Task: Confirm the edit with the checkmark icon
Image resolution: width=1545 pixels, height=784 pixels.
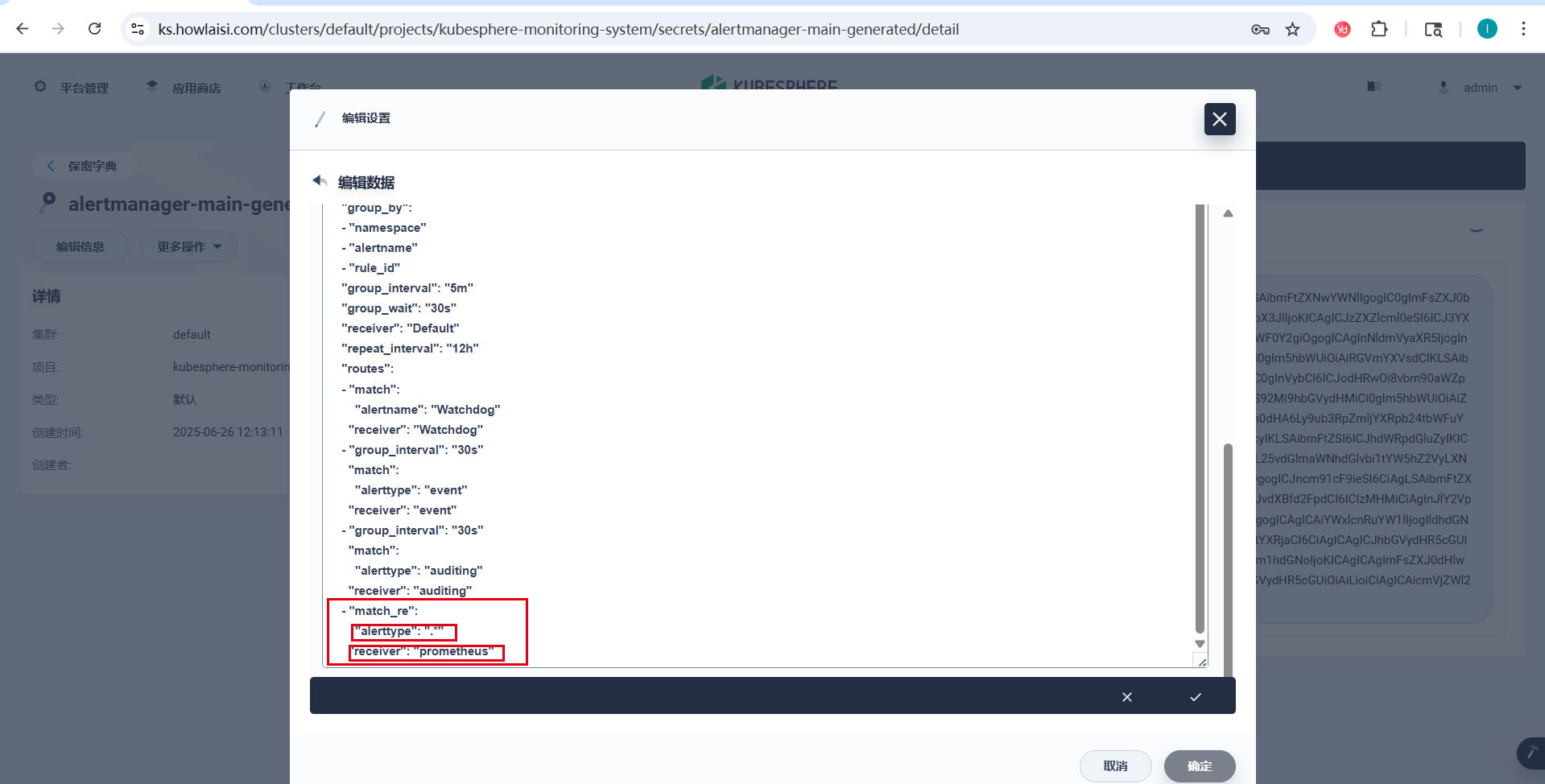Action: (x=1195, y=696)
